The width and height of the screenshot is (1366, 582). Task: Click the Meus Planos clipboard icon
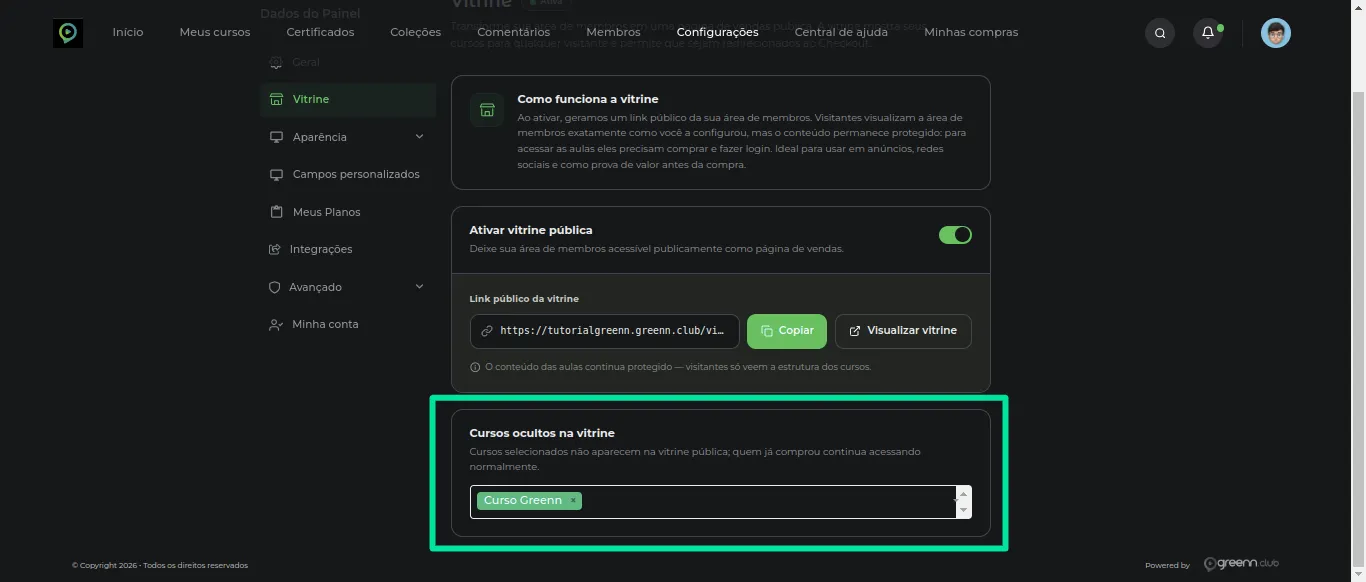pos(277,212)
